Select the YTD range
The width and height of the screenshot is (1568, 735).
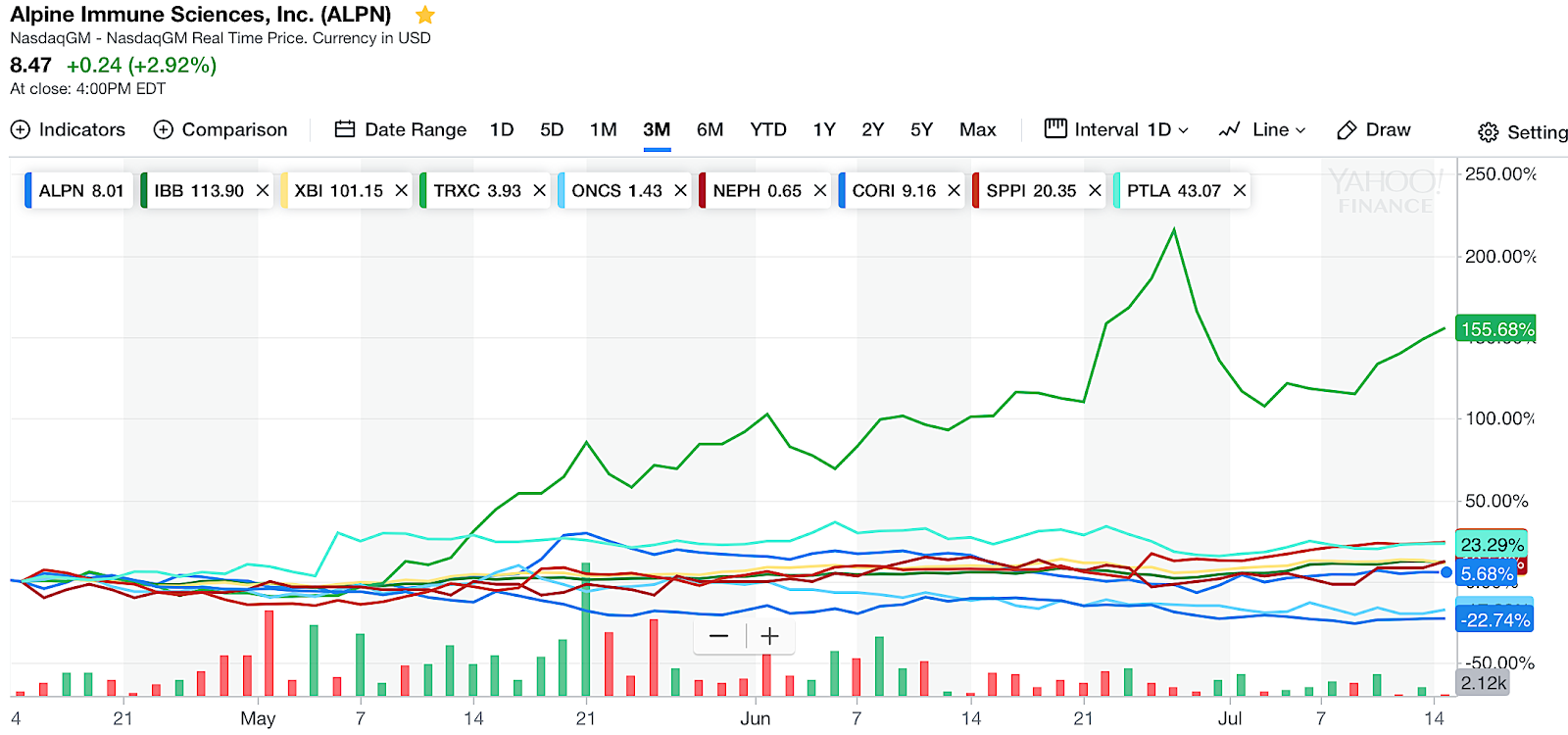[768, 129]
